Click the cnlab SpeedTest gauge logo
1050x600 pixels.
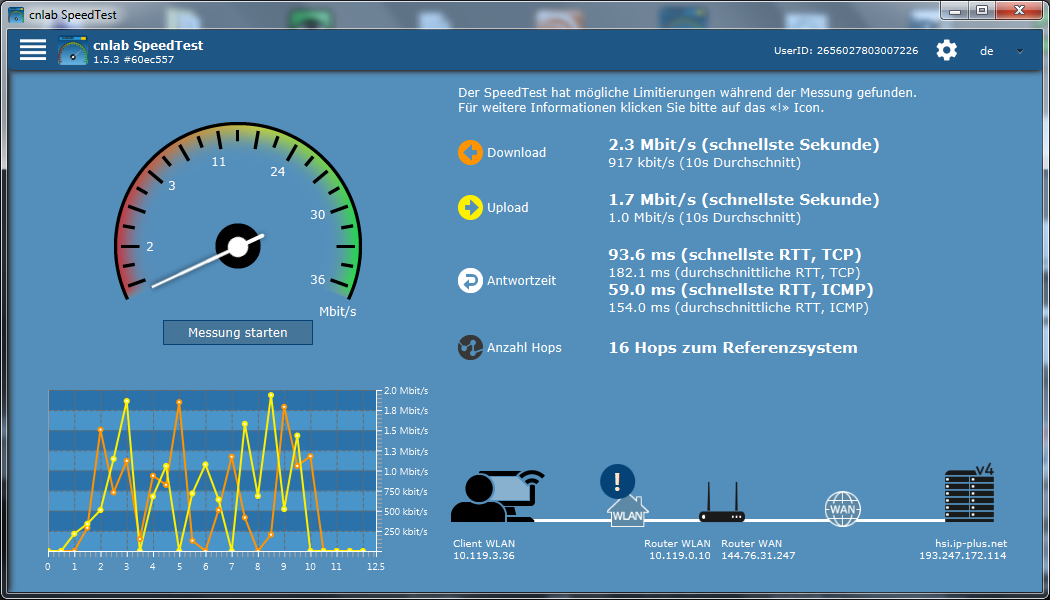click(73, 50)
